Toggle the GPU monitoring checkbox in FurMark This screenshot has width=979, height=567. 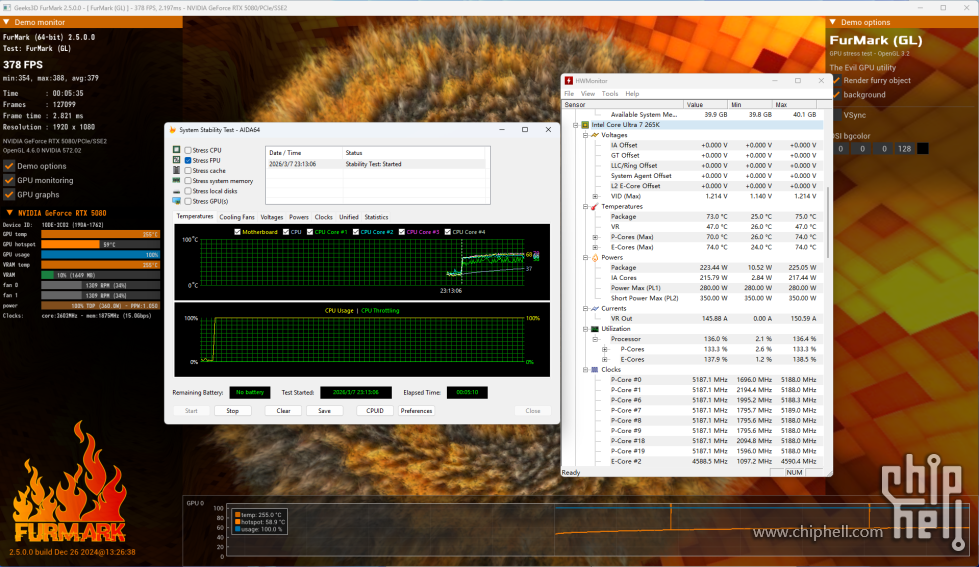click(x=9, y=180)
